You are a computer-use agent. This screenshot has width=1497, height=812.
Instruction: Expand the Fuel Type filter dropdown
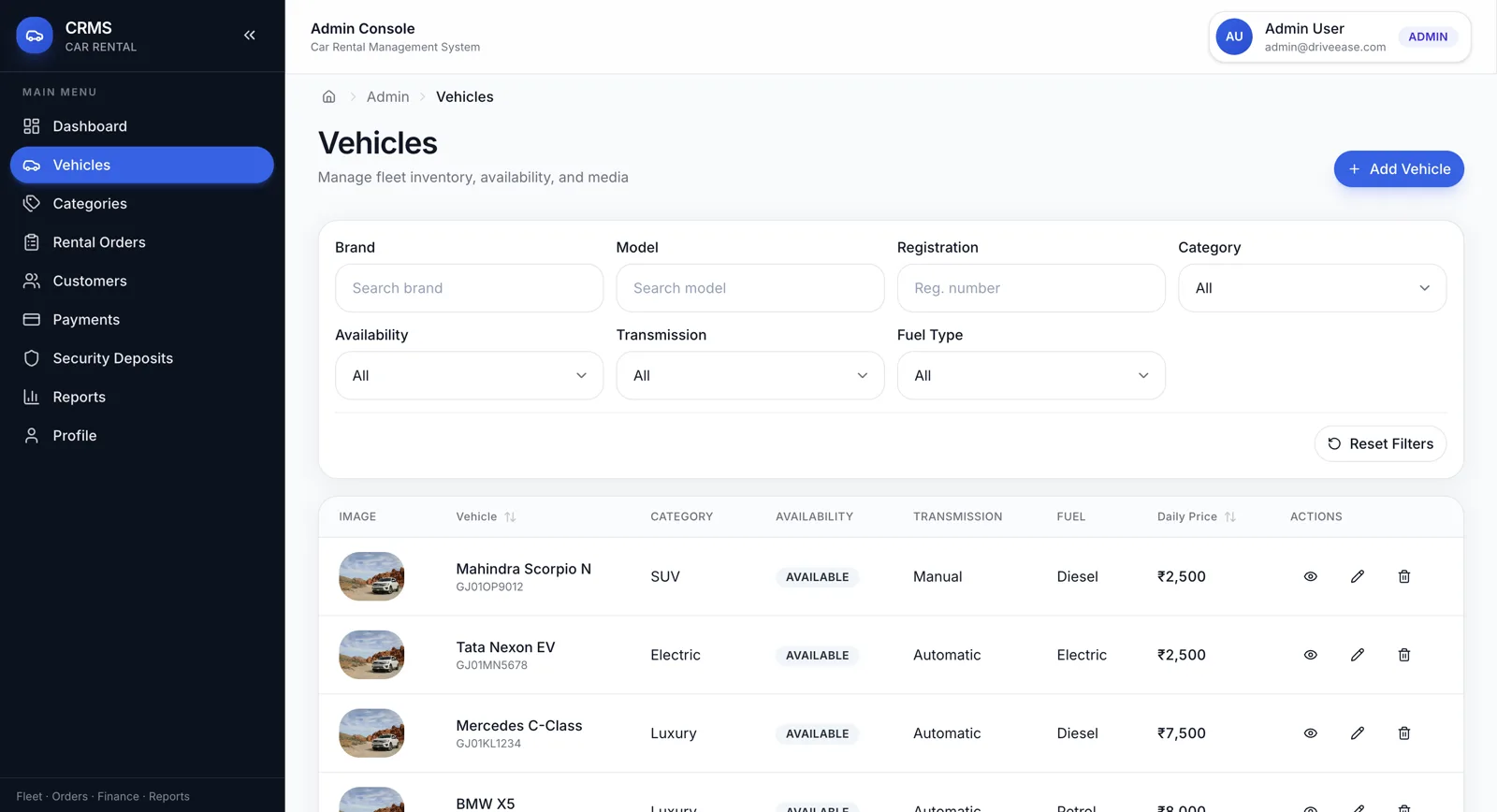1031,375
